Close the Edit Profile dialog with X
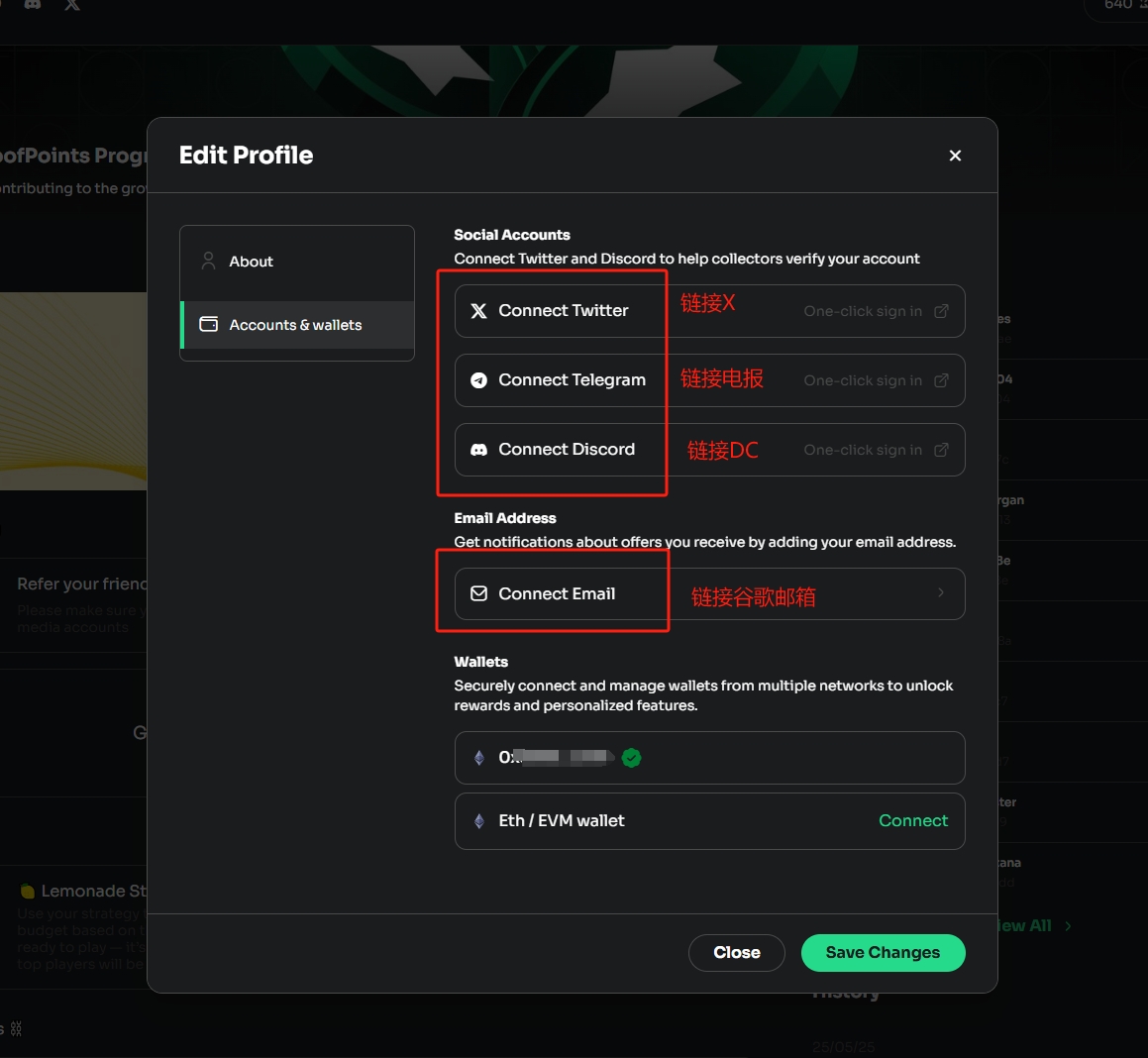The width and height of the screenshot is (1148, 1058). click(955, 156)
